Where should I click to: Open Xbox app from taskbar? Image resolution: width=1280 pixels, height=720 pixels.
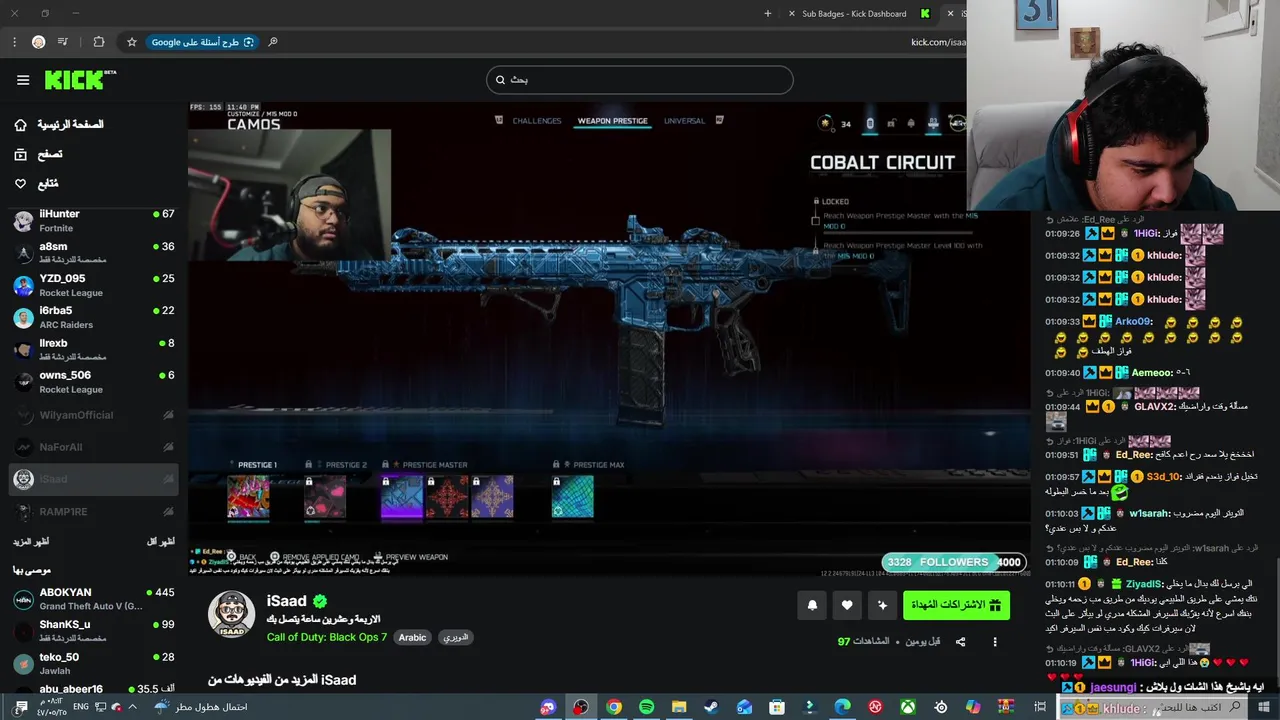click(908, 707)
